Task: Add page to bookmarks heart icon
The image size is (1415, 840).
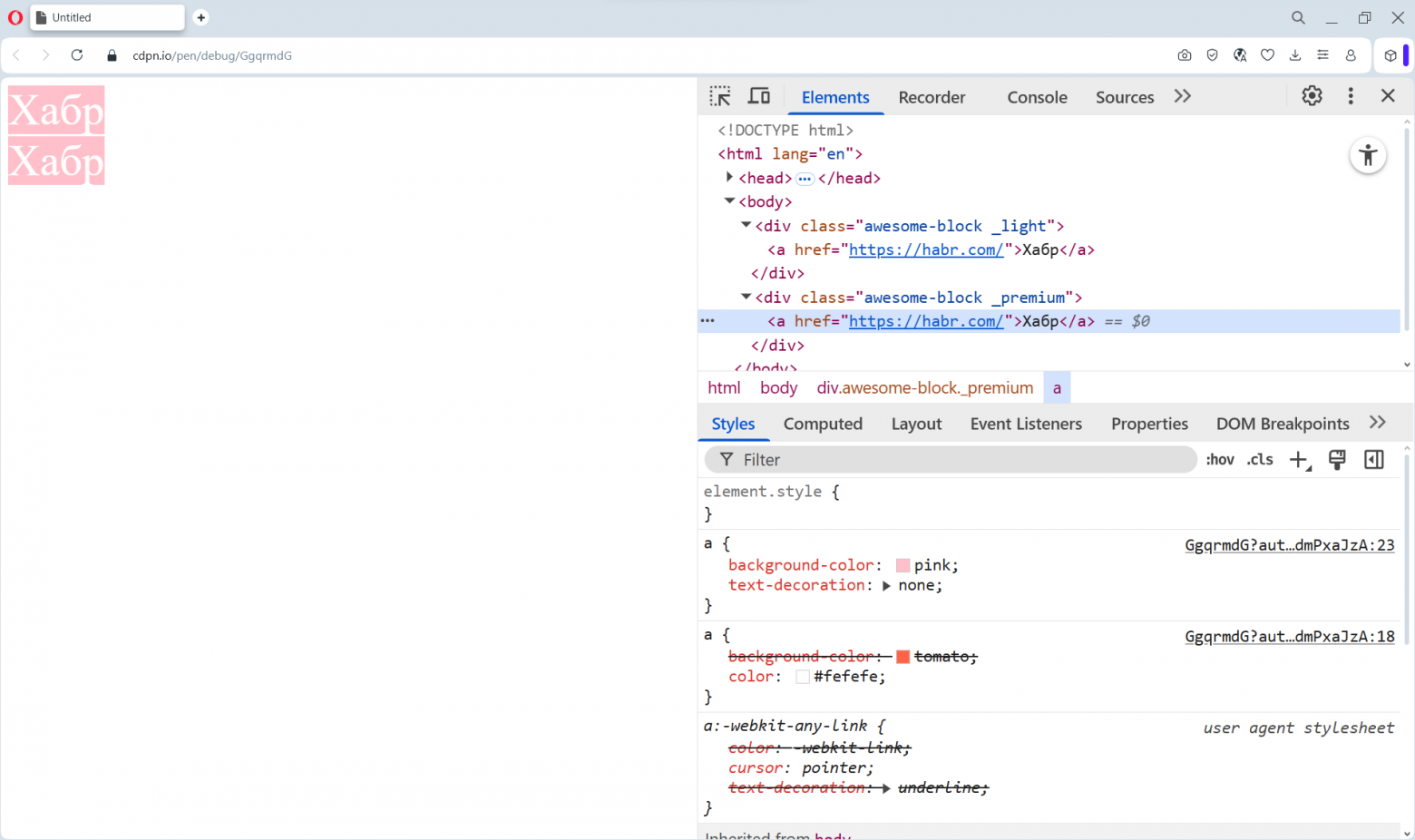Action: coord(1268,55)
